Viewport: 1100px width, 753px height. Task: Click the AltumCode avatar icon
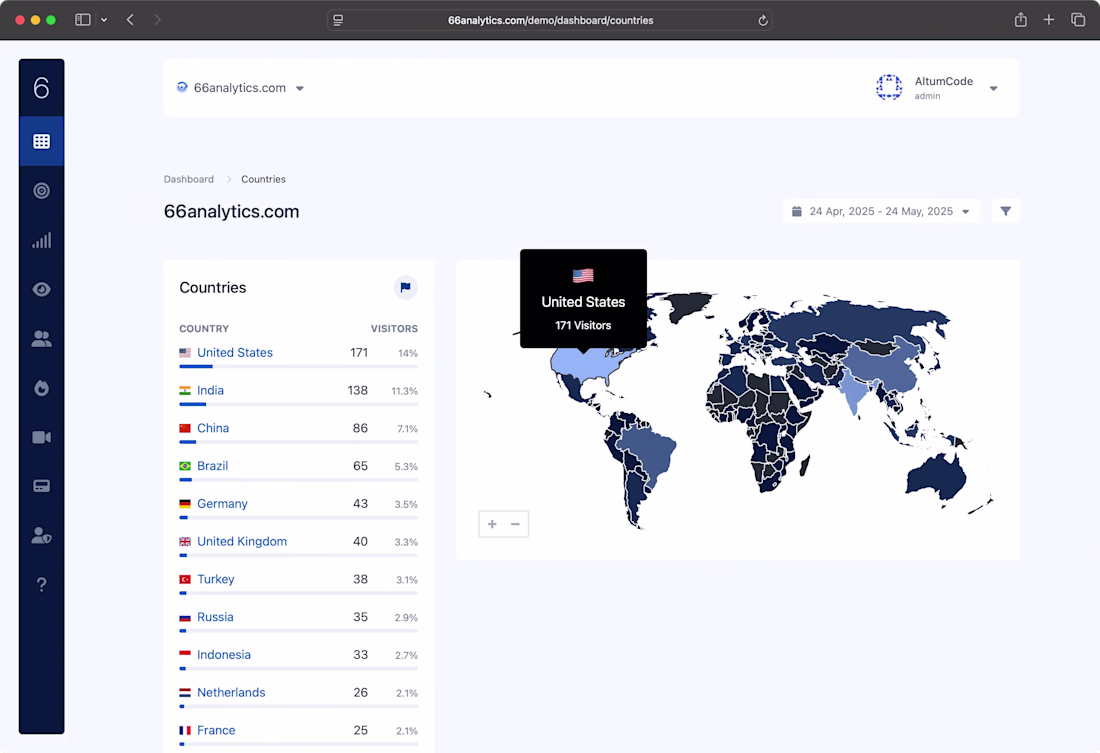click(x=889, y=88)
